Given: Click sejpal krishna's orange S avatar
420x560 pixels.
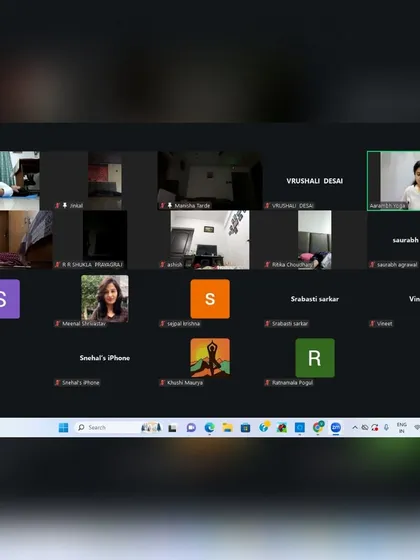Looking at the screenshot, I should (x=210, y=299).
